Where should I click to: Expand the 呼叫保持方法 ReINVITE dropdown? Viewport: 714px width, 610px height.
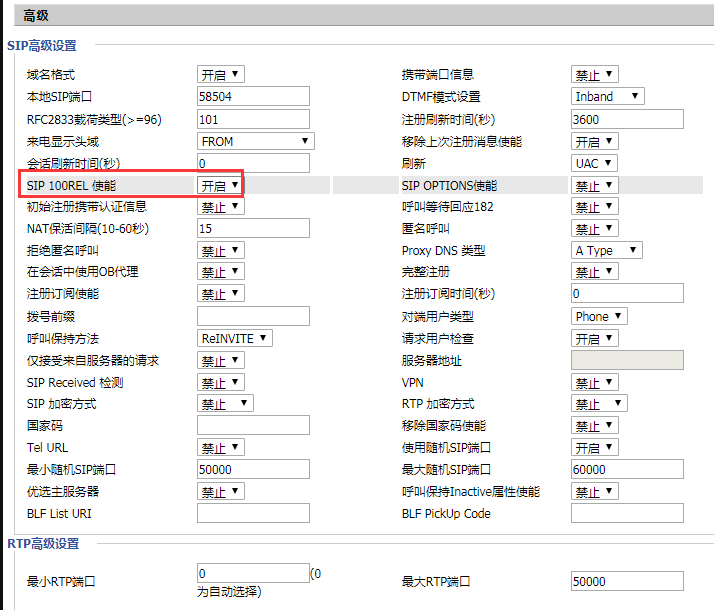coord(234,338)
